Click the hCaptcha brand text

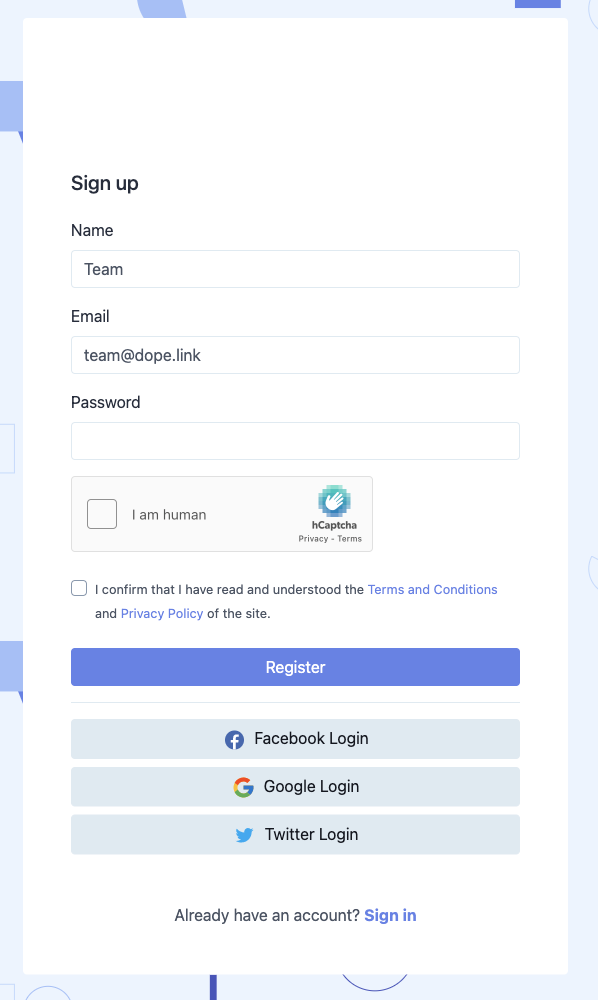(334, 526)
